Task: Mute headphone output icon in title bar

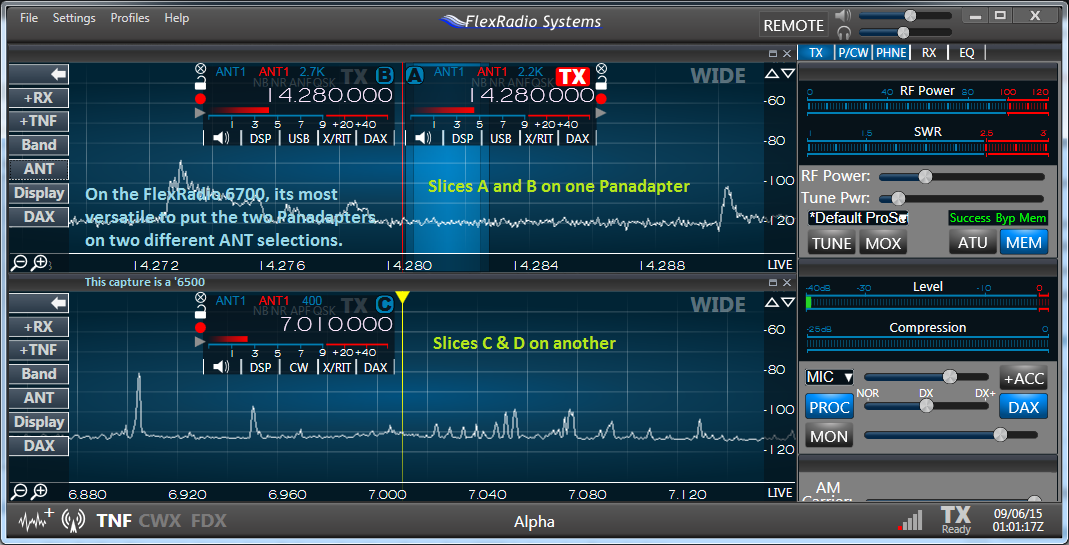Action: click(844, 33)
